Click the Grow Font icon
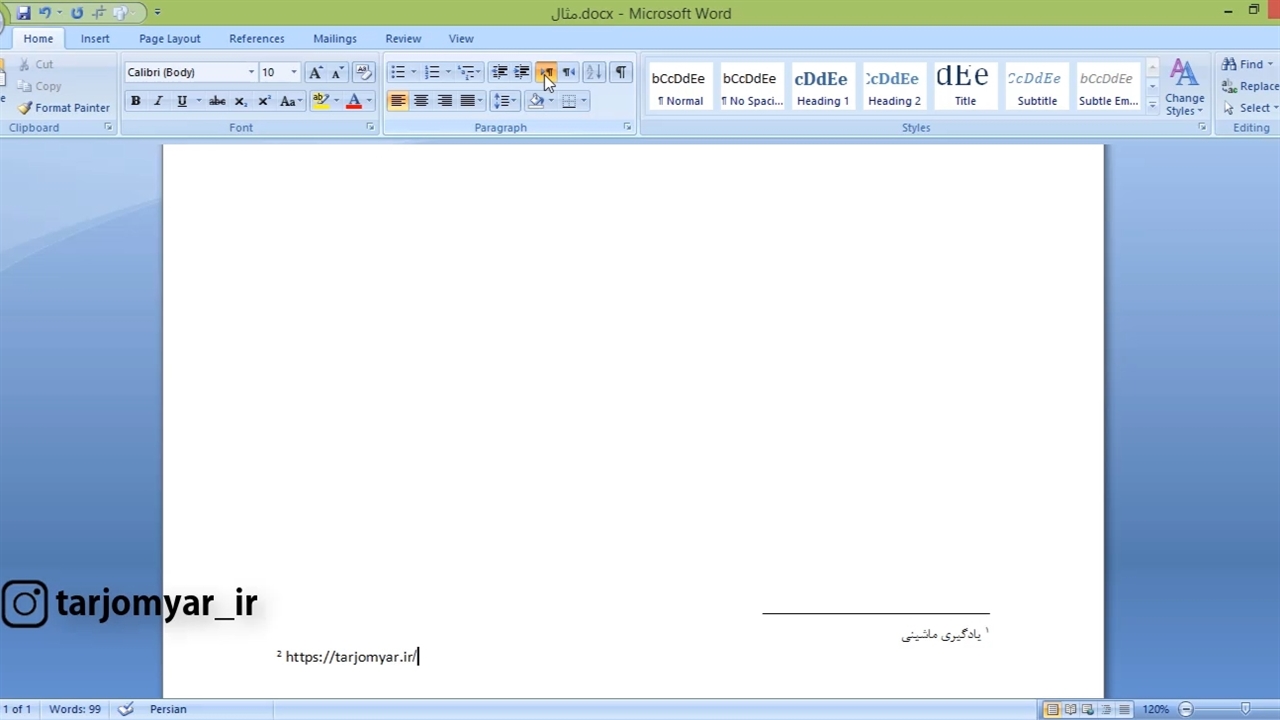1280x720 pixels. [x=315, y=72]
